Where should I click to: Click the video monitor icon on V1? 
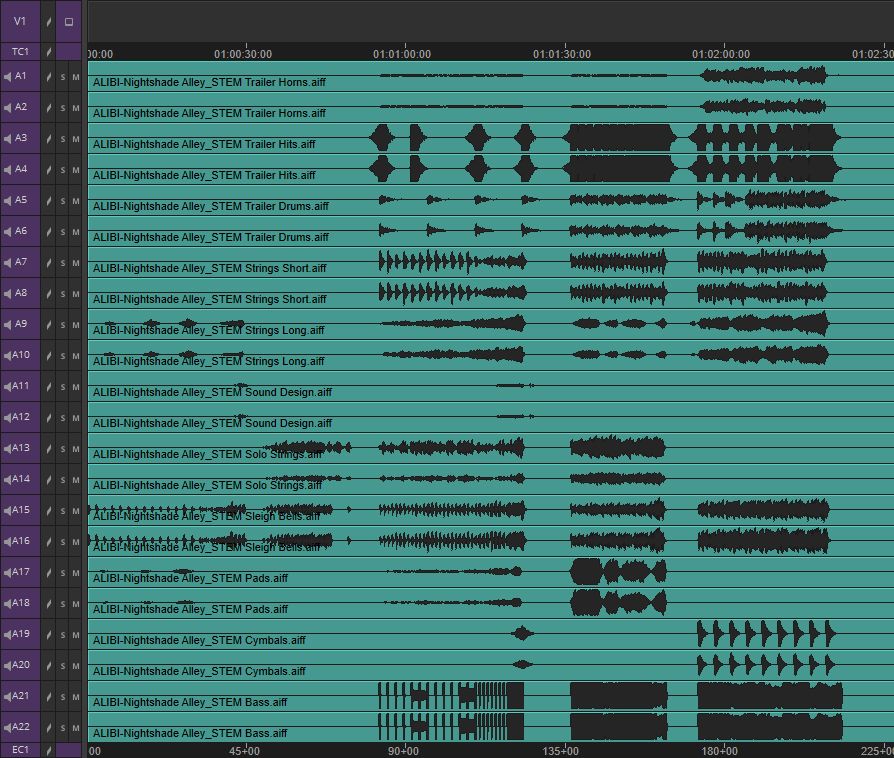(x=68, y=21)
